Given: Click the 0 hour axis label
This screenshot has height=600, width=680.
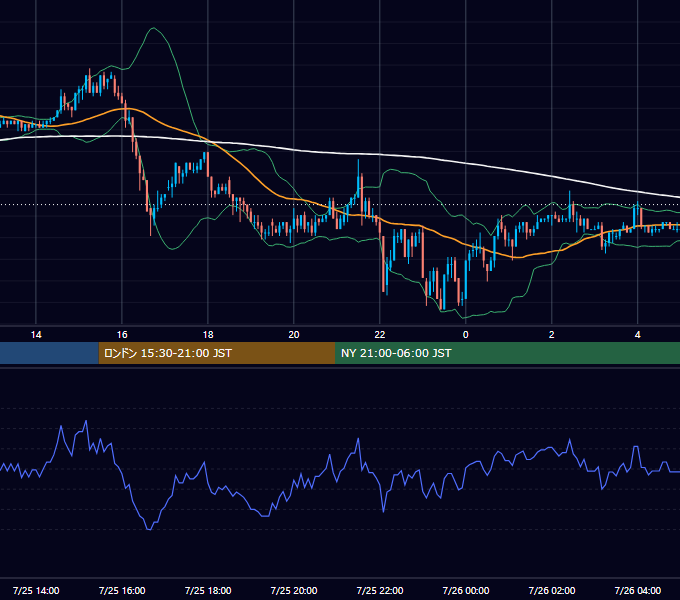Looking at the screenshot, I should [465, 335].
